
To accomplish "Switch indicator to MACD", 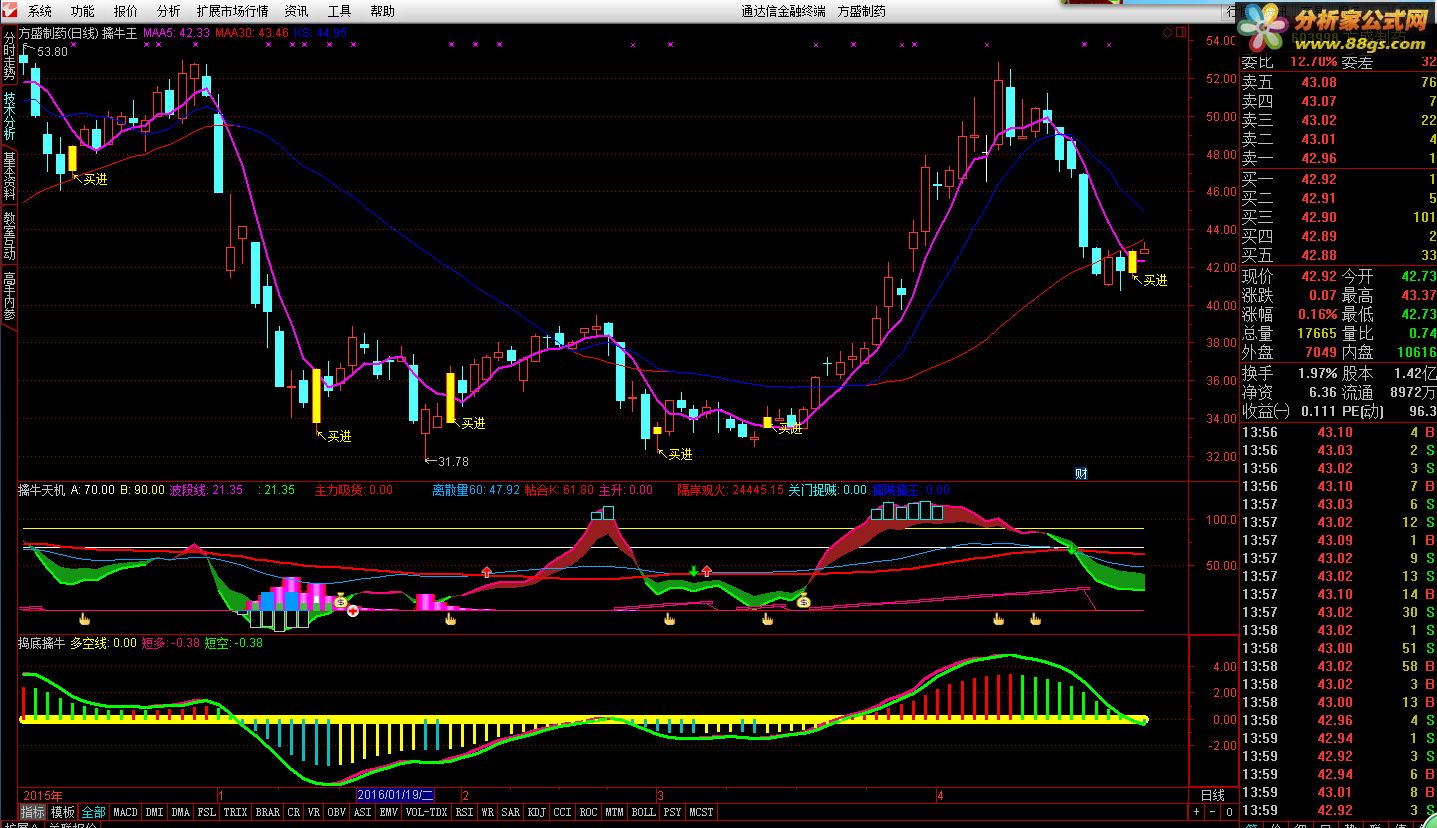I will tap(125, 812).
